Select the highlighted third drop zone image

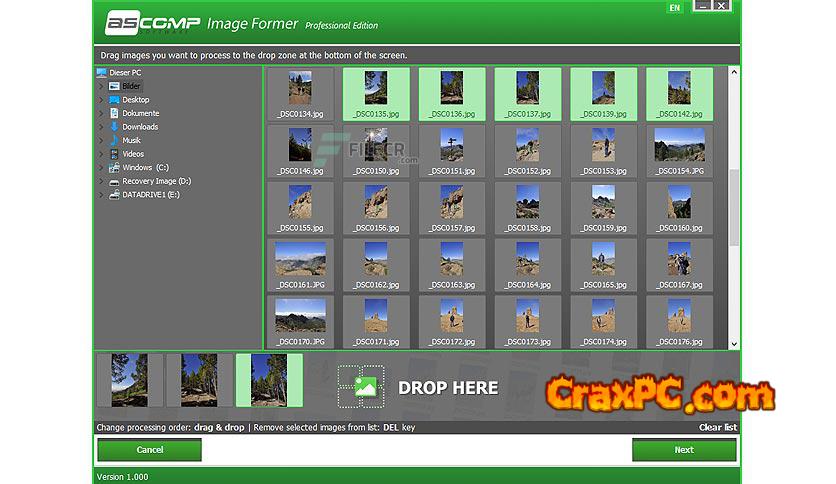[269, 381]
